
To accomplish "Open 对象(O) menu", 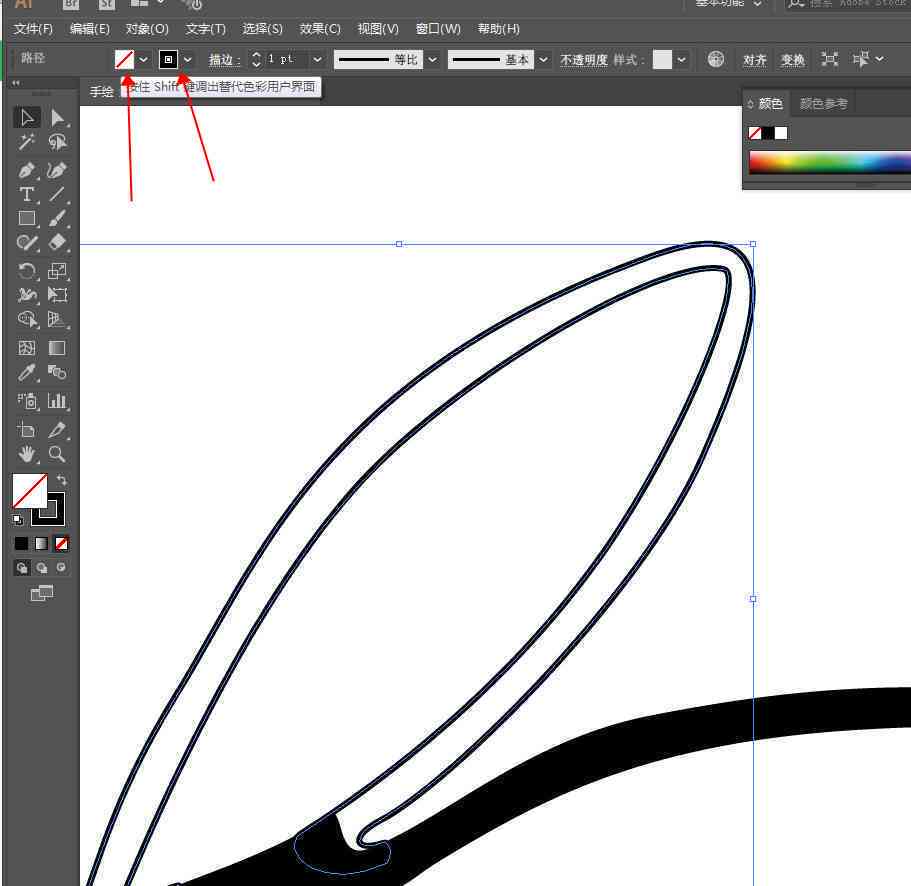I will pyautogui.click(x=147, y=28).
